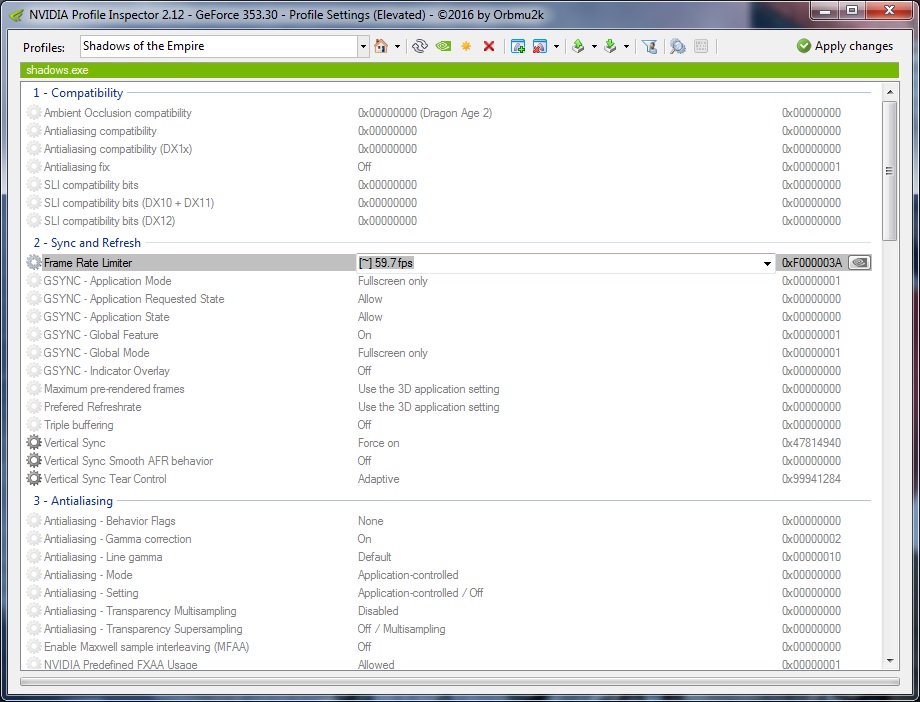Viewport: 920px width, 702px height.
Task: Select the Triple buffering setting row
Action: [x=449, y=425]
